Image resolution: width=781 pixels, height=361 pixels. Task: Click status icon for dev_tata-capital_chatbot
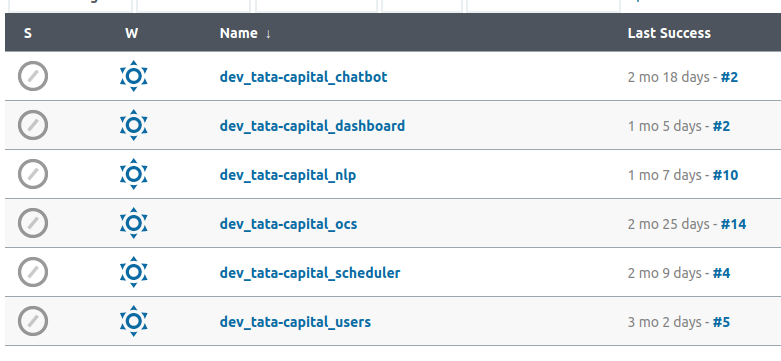point(33,77)
